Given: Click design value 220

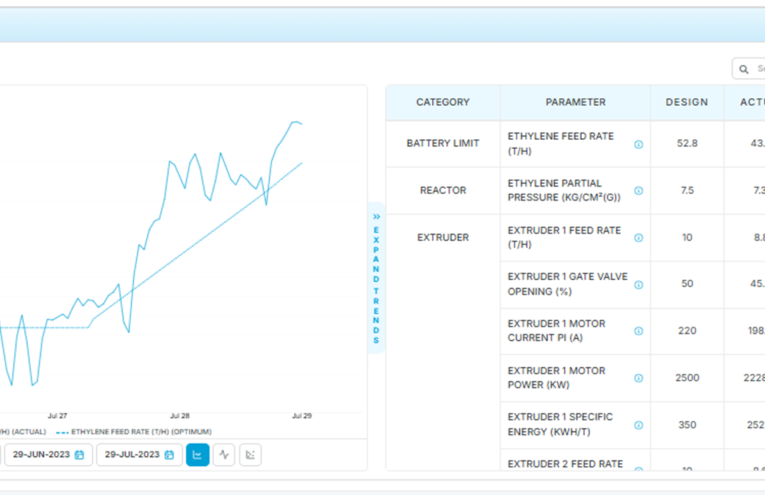Looking at the screenshot, I should tap(687, 331).
